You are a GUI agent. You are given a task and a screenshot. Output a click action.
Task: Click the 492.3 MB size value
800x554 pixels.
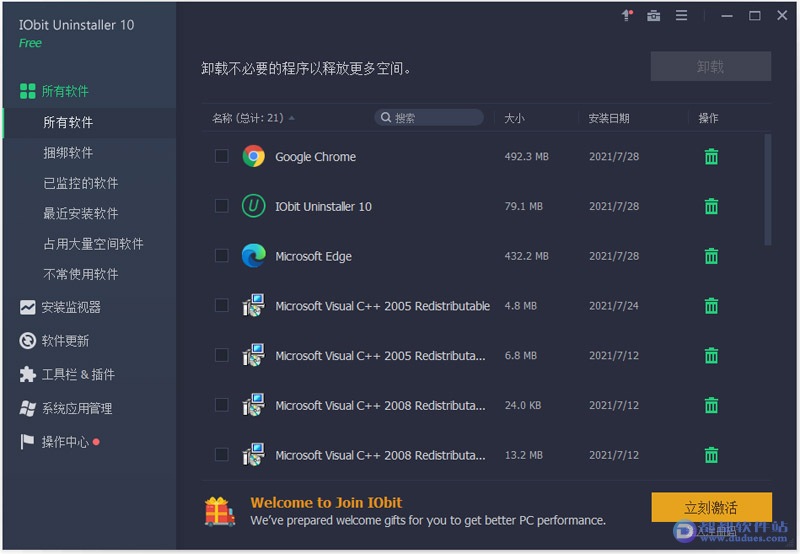527,157
